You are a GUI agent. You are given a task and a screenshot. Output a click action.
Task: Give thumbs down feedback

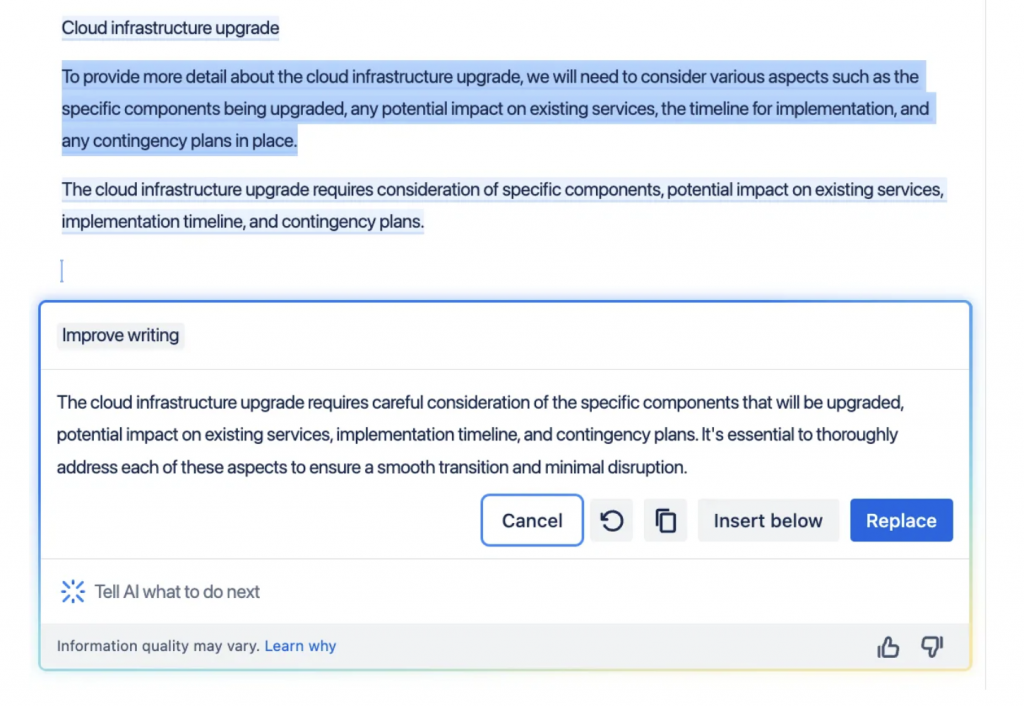pyautogui.click(x=932, y=647)
